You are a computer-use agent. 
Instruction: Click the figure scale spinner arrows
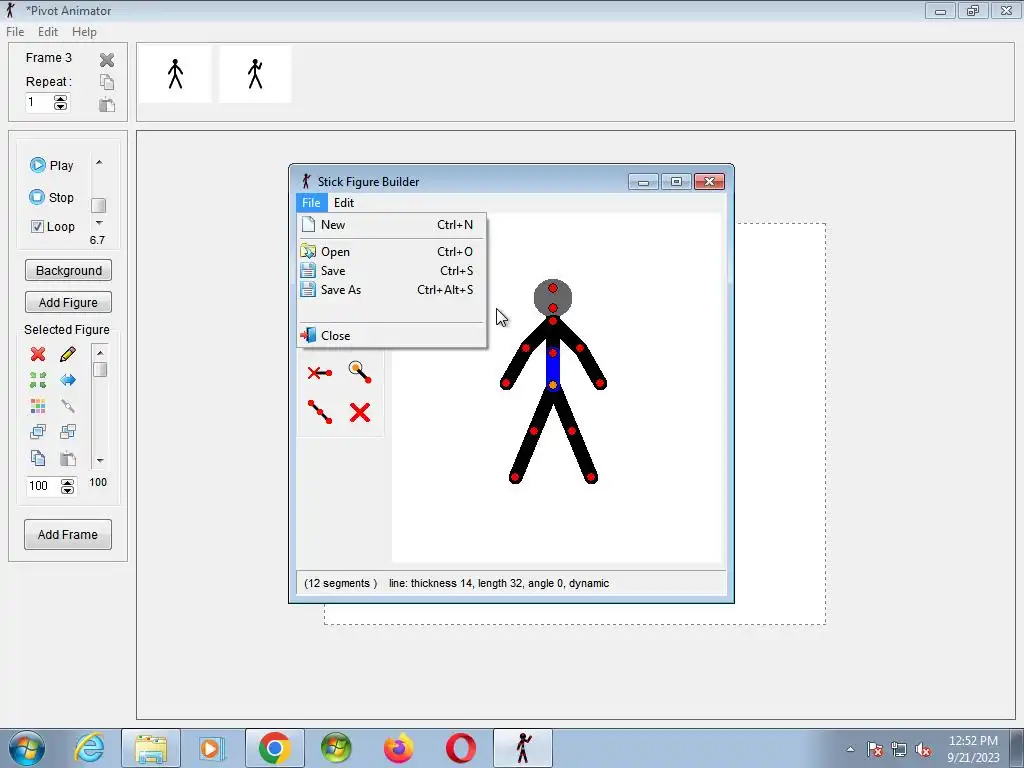pos(67,486)
